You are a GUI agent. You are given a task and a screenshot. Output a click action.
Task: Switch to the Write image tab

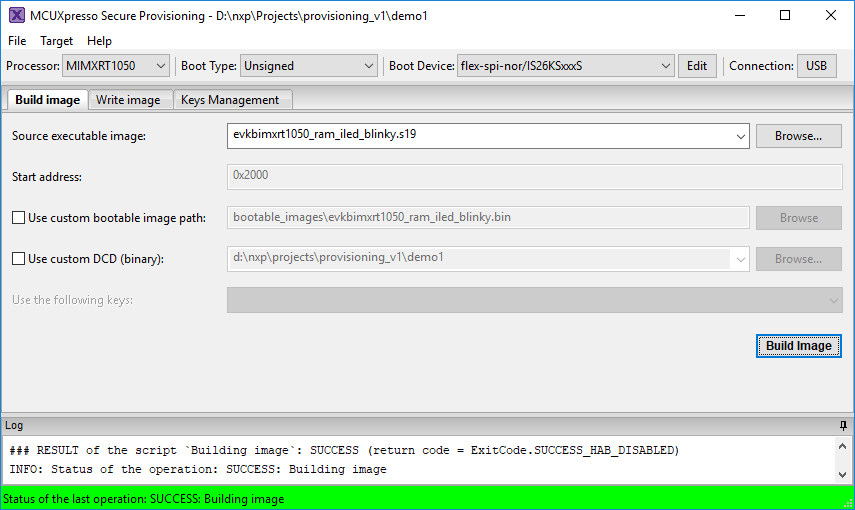(128, 100)
